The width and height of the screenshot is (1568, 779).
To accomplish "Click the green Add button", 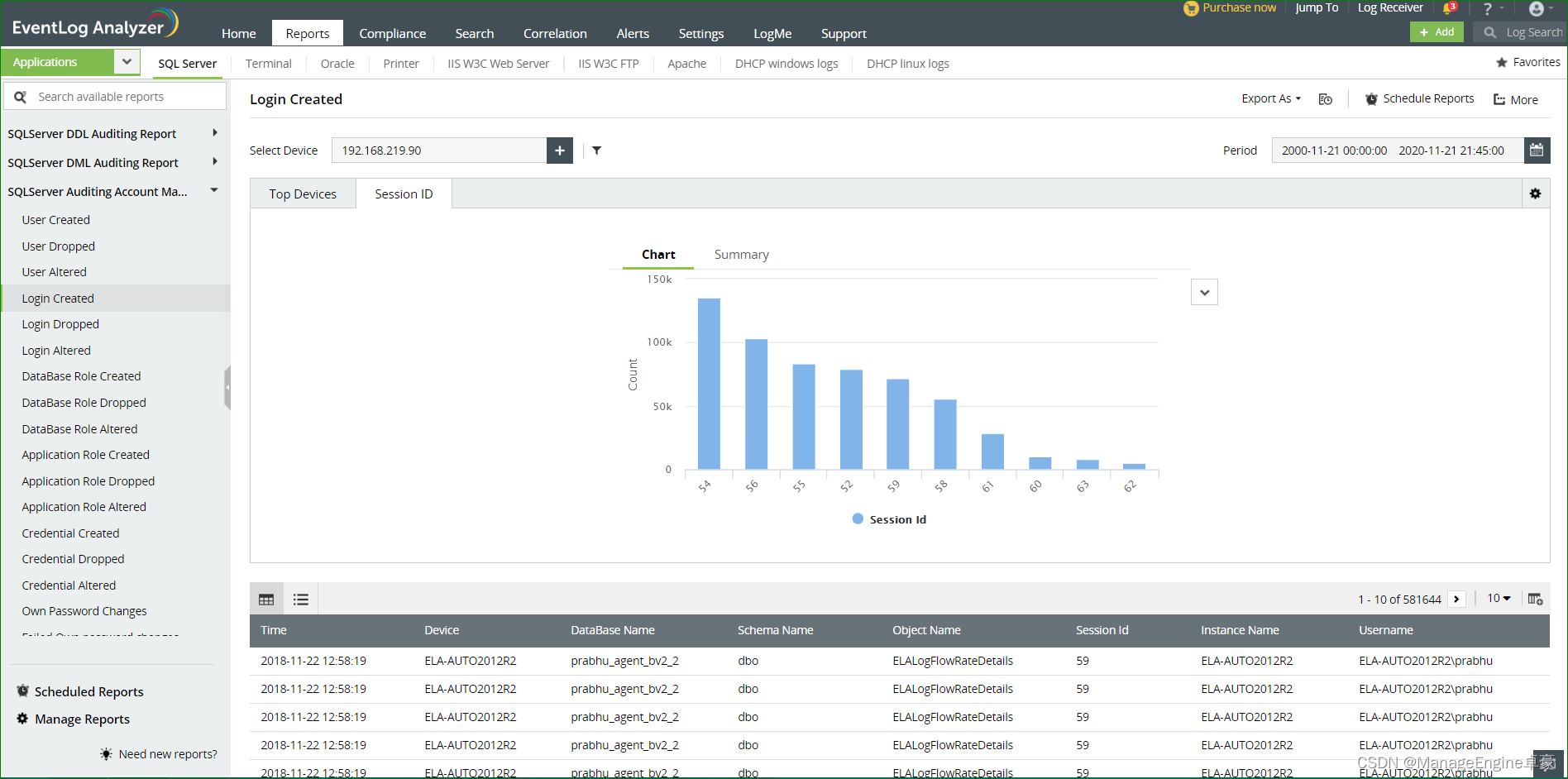I will point(1437,32).
